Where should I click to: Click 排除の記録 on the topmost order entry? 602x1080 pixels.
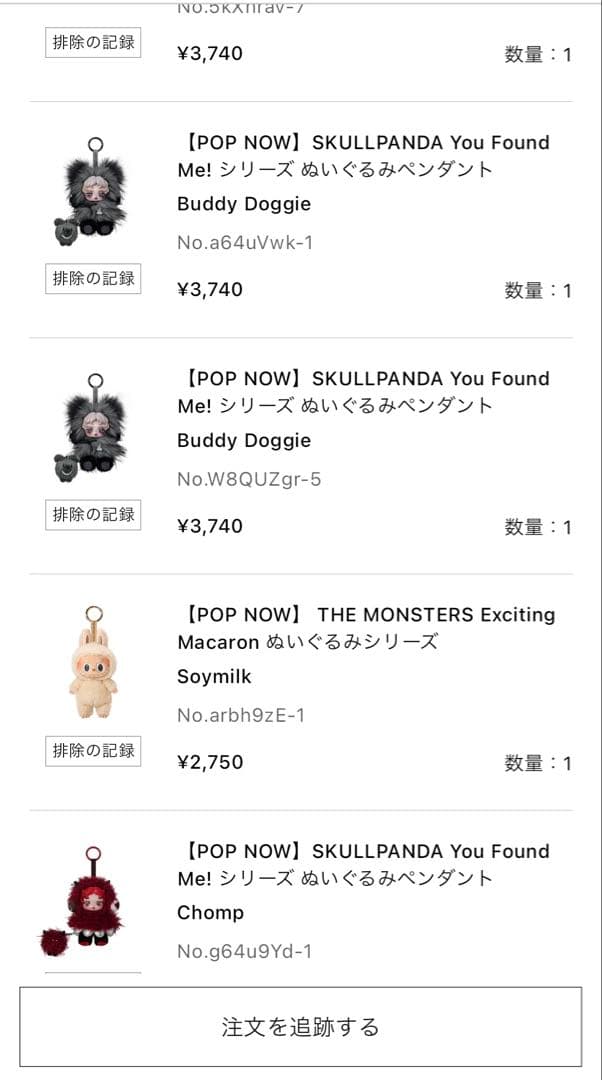[92, 42]
